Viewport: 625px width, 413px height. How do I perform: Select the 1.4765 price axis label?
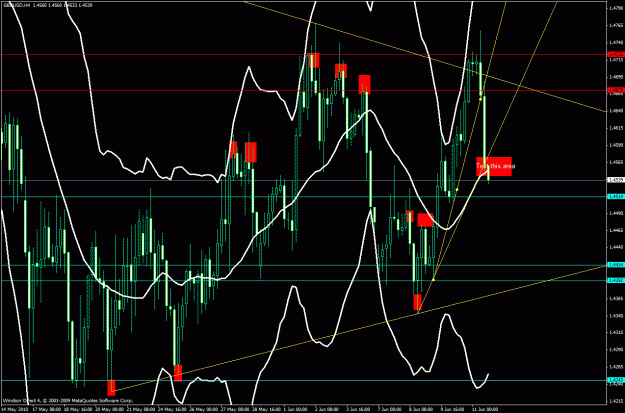tap(615, 25)
